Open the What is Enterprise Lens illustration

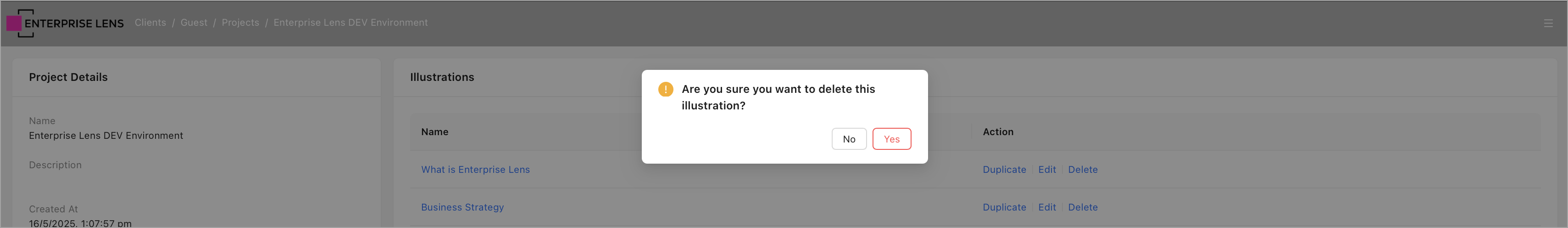tap(475, 170)
